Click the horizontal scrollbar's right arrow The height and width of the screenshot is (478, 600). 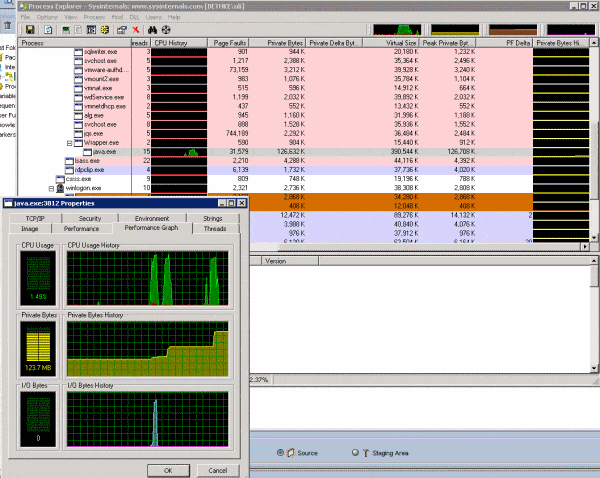(585, 247)
